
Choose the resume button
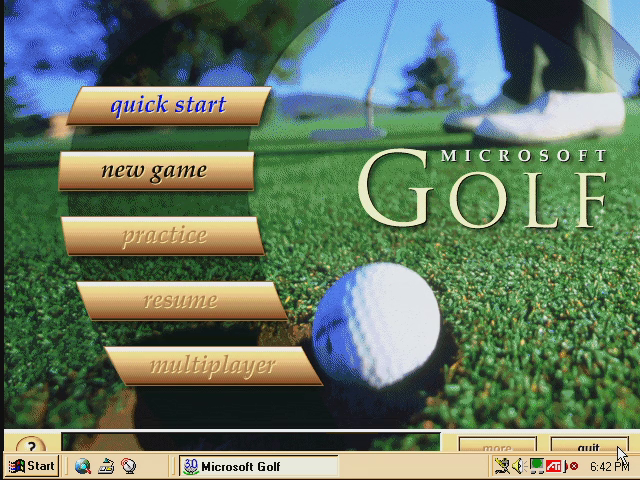pyautogui.click(x=182, y=301)
